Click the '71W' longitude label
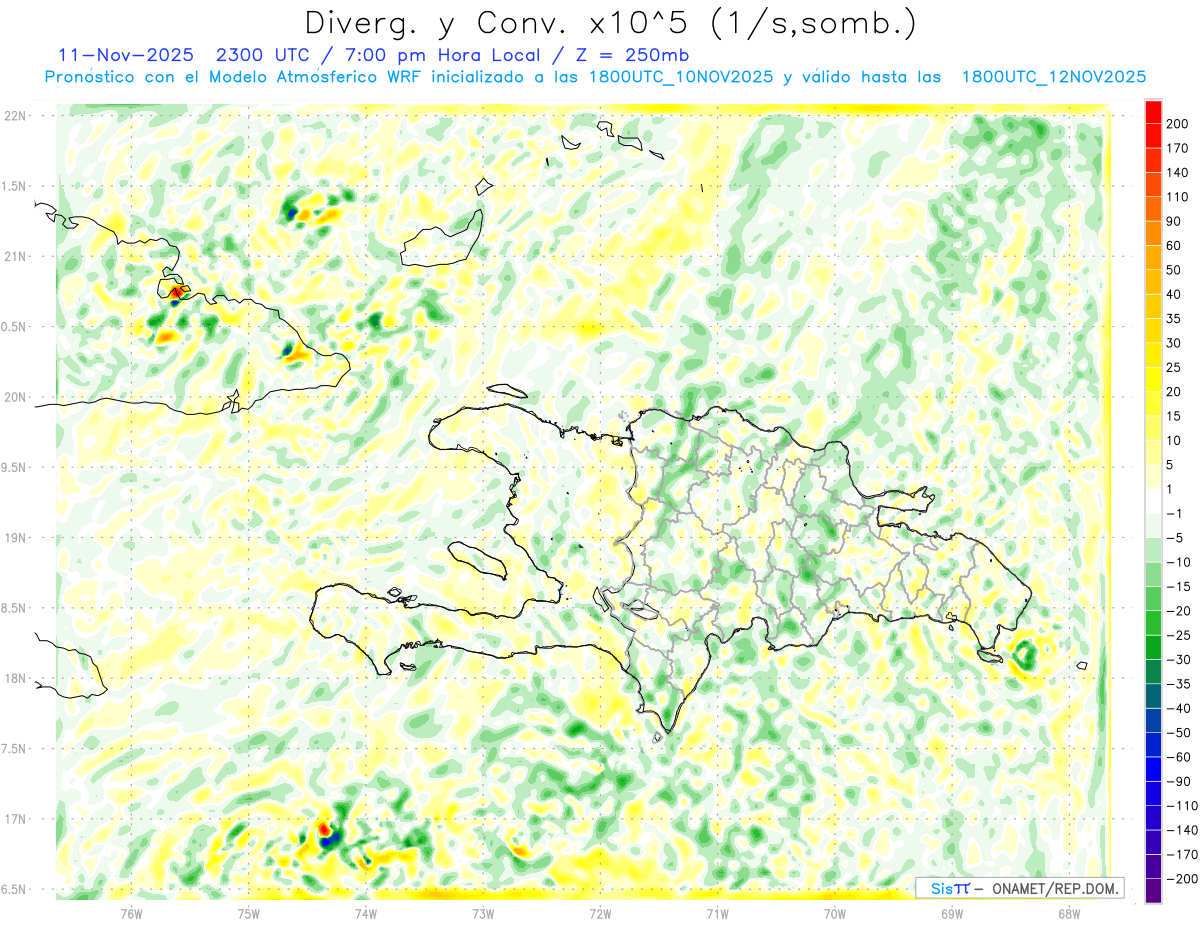This screenshot has width=1200, height=927. pos(717,913)
